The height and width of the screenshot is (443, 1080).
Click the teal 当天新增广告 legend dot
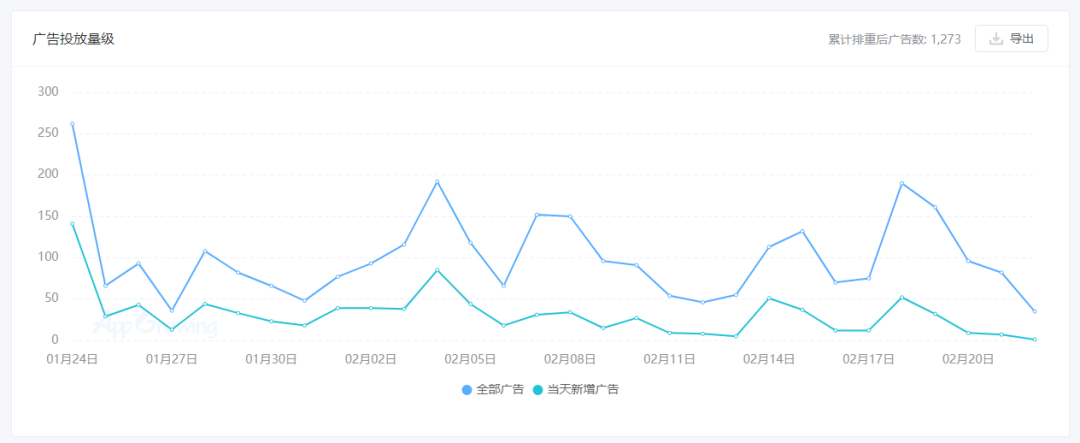click(x=538, y=389)
